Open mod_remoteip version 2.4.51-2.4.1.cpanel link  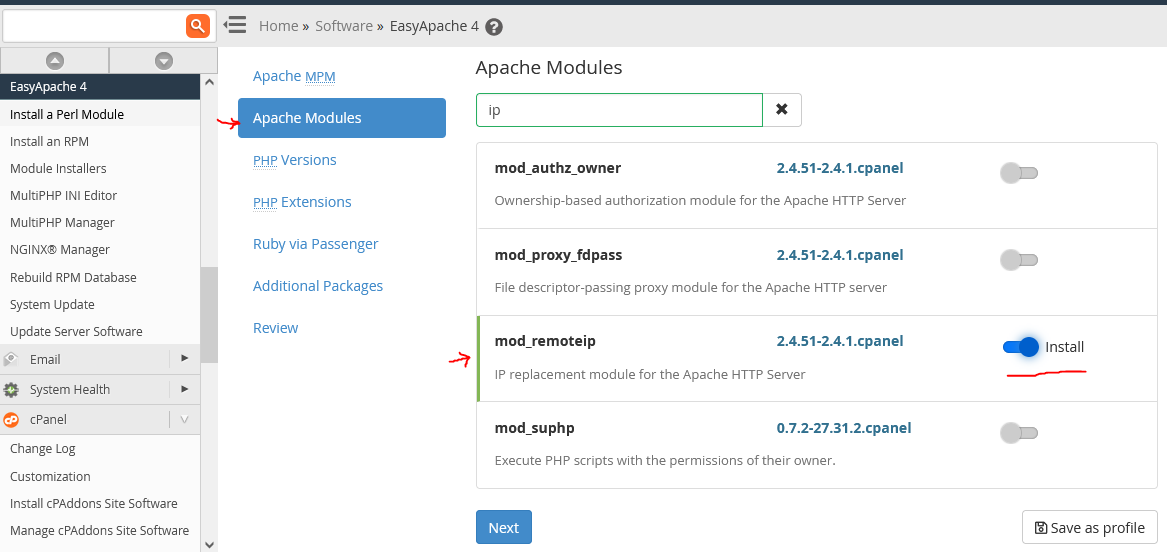[840, 341]
